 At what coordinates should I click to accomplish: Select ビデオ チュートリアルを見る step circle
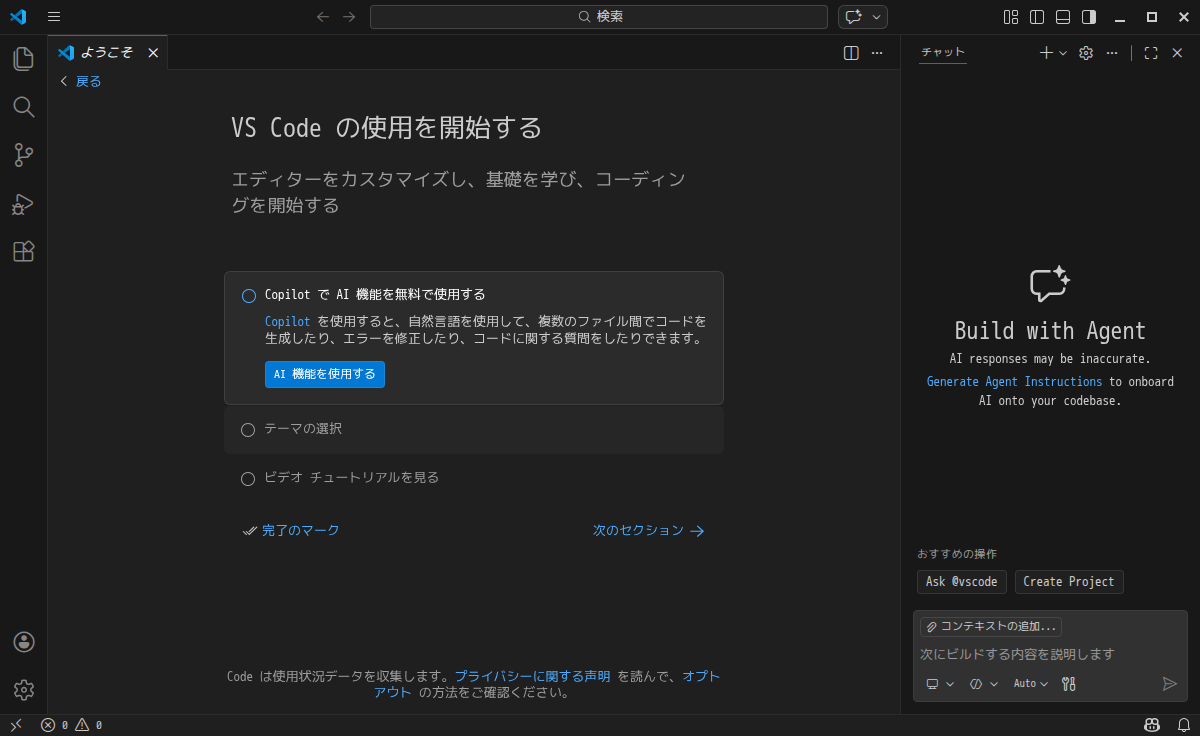248,479
